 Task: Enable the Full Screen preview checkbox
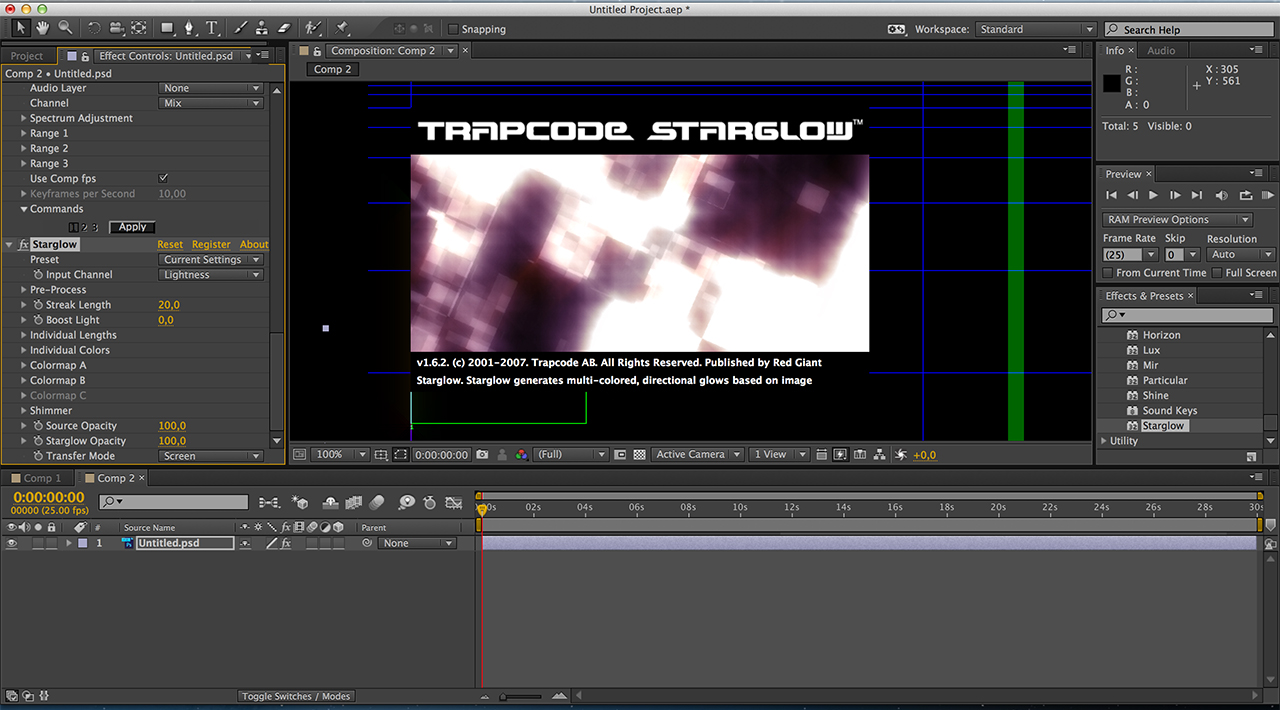(1217, 273)
